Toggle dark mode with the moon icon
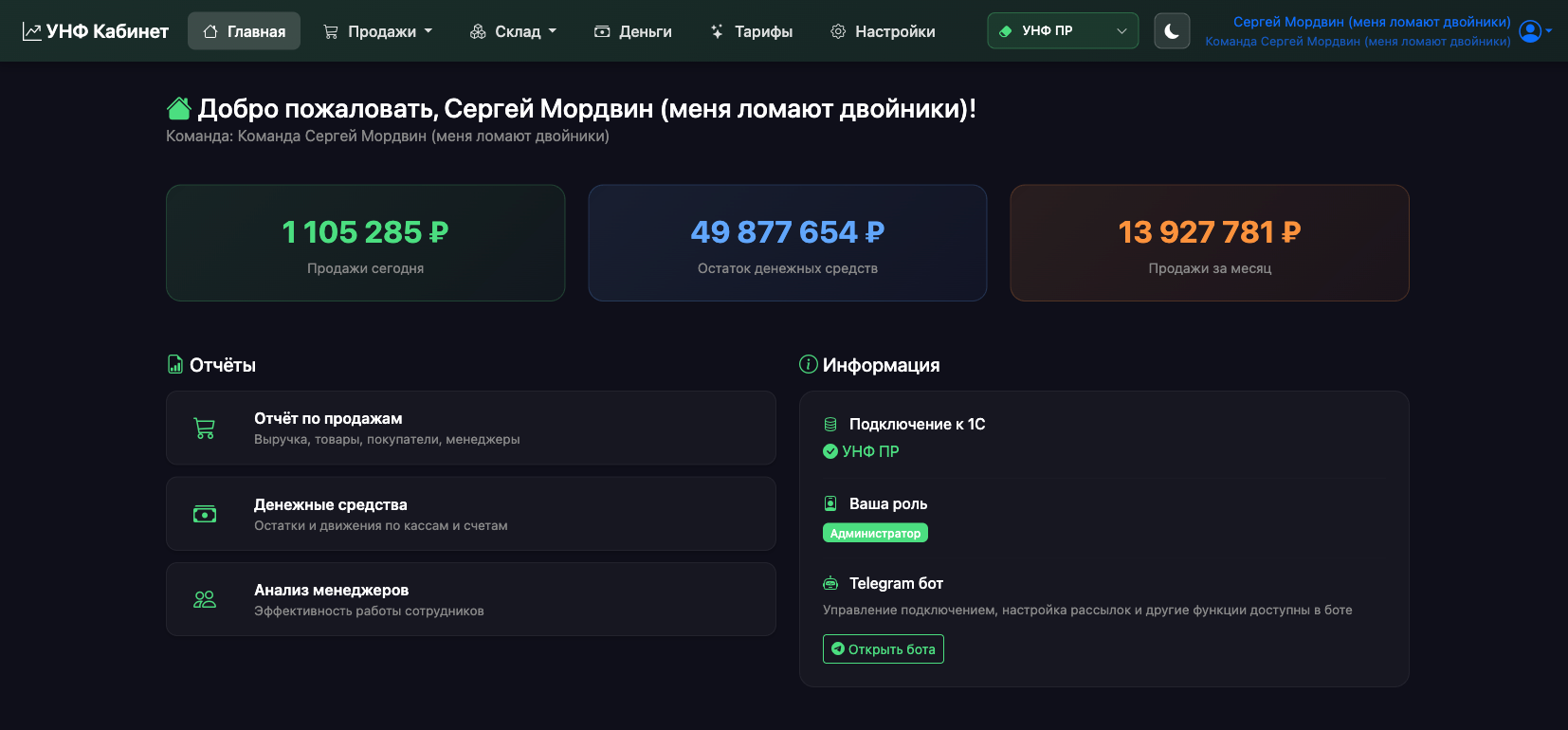Viewport: 1568px width, 730px height. pyautogui.click(x=1172, y=30)
